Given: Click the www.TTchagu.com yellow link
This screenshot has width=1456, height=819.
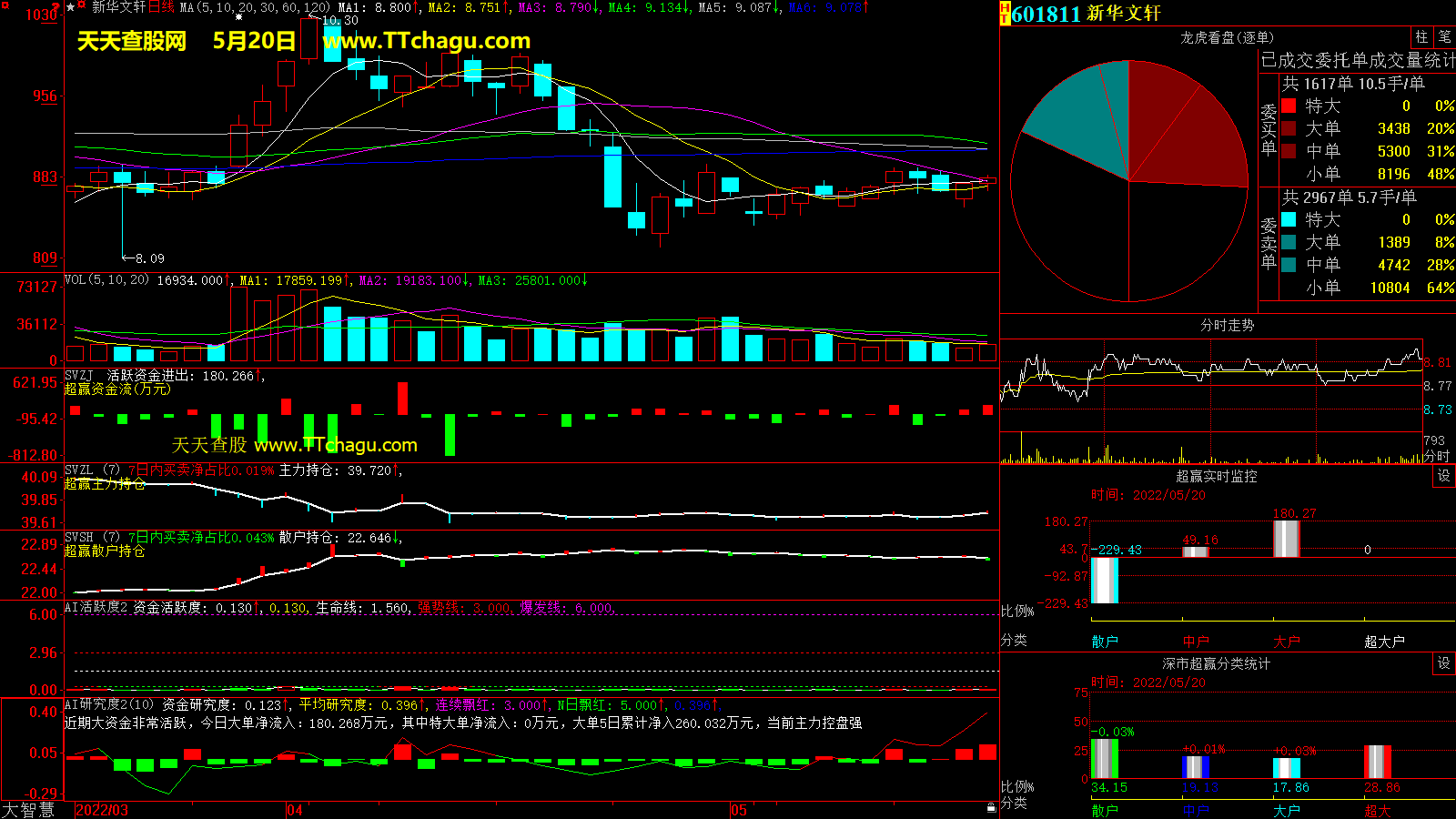Looking at the screenshot, I should (x=426, y=41).
